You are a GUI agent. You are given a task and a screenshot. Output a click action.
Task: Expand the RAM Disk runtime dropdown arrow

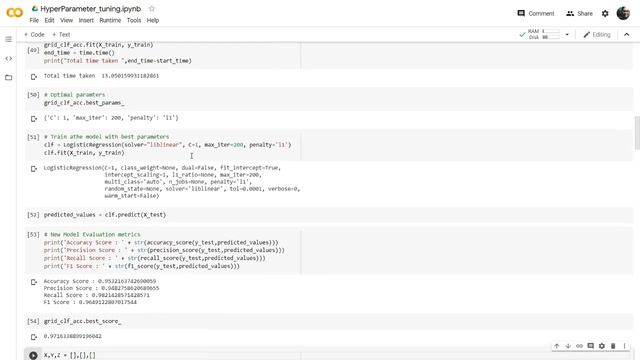point(567,35)
